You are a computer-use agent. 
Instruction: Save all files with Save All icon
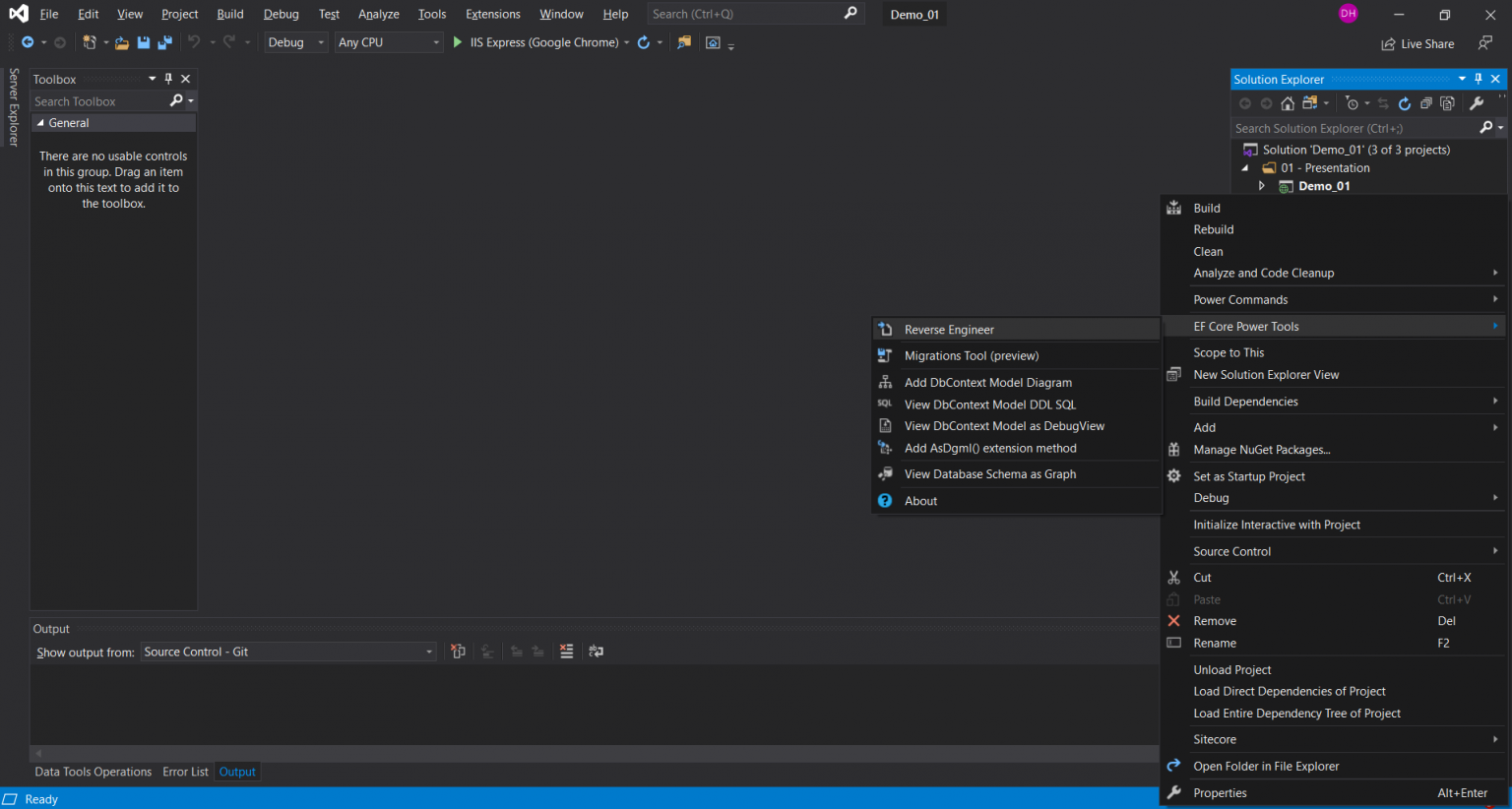coord(163,42)
